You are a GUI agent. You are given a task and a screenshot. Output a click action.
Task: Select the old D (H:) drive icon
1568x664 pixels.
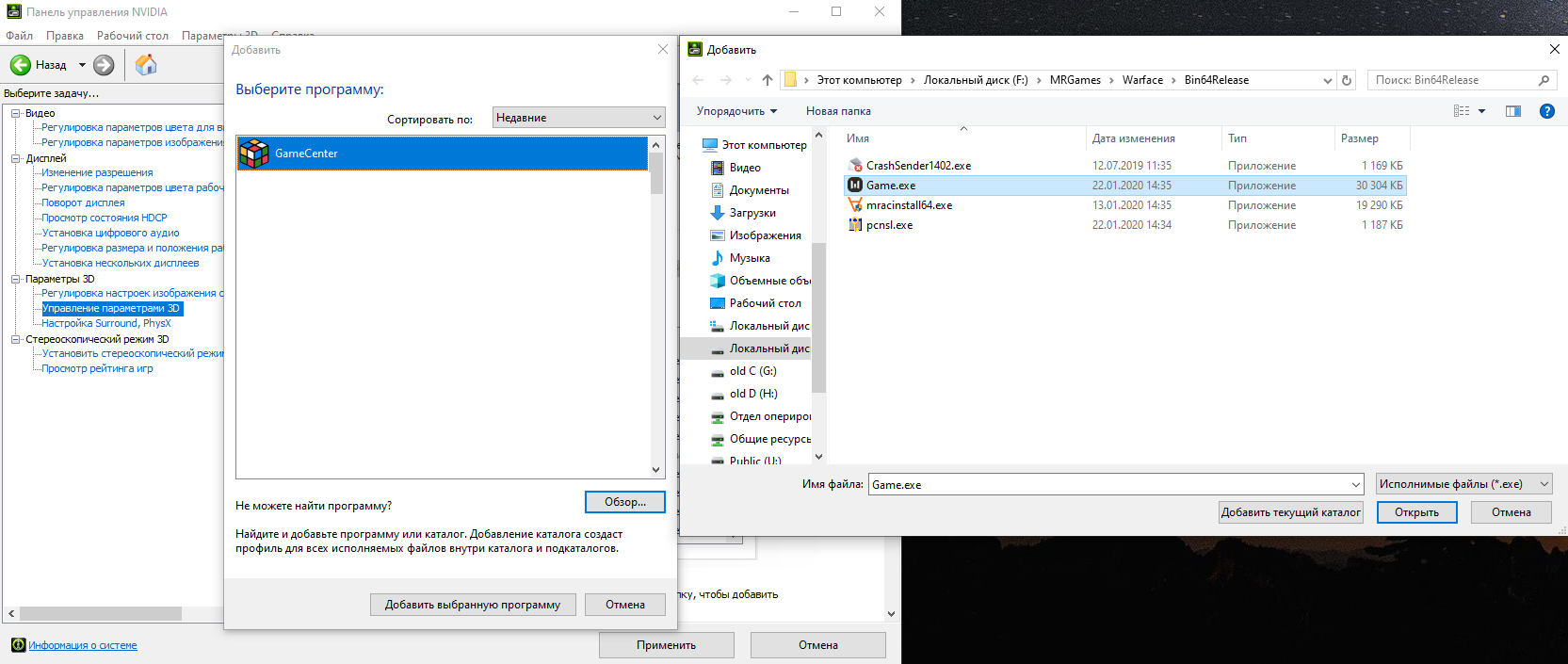click(718, 394)
